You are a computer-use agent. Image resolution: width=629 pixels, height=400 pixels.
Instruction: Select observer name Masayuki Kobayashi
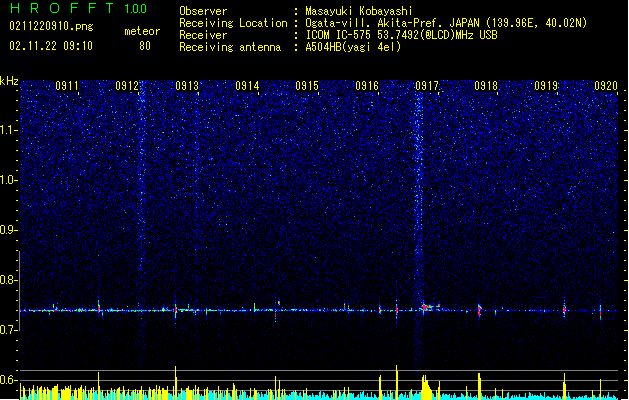click(359, 11)
